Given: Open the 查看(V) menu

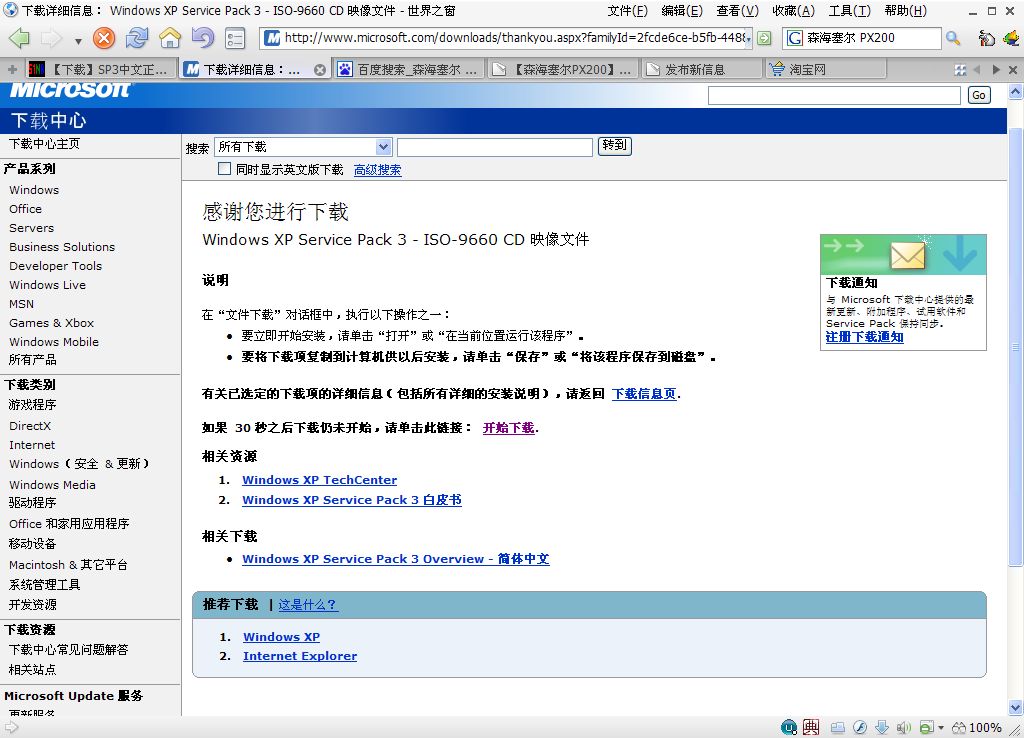Looking at the screenshot, I should point(737,10).
